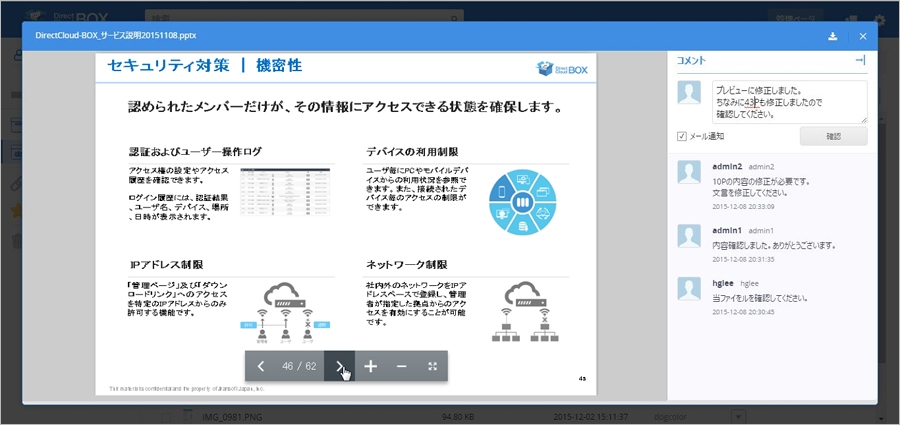This screenshot has width=900, height=425.
Task: Collapse the comment panel arrow icon
Action: pos(860,60)
